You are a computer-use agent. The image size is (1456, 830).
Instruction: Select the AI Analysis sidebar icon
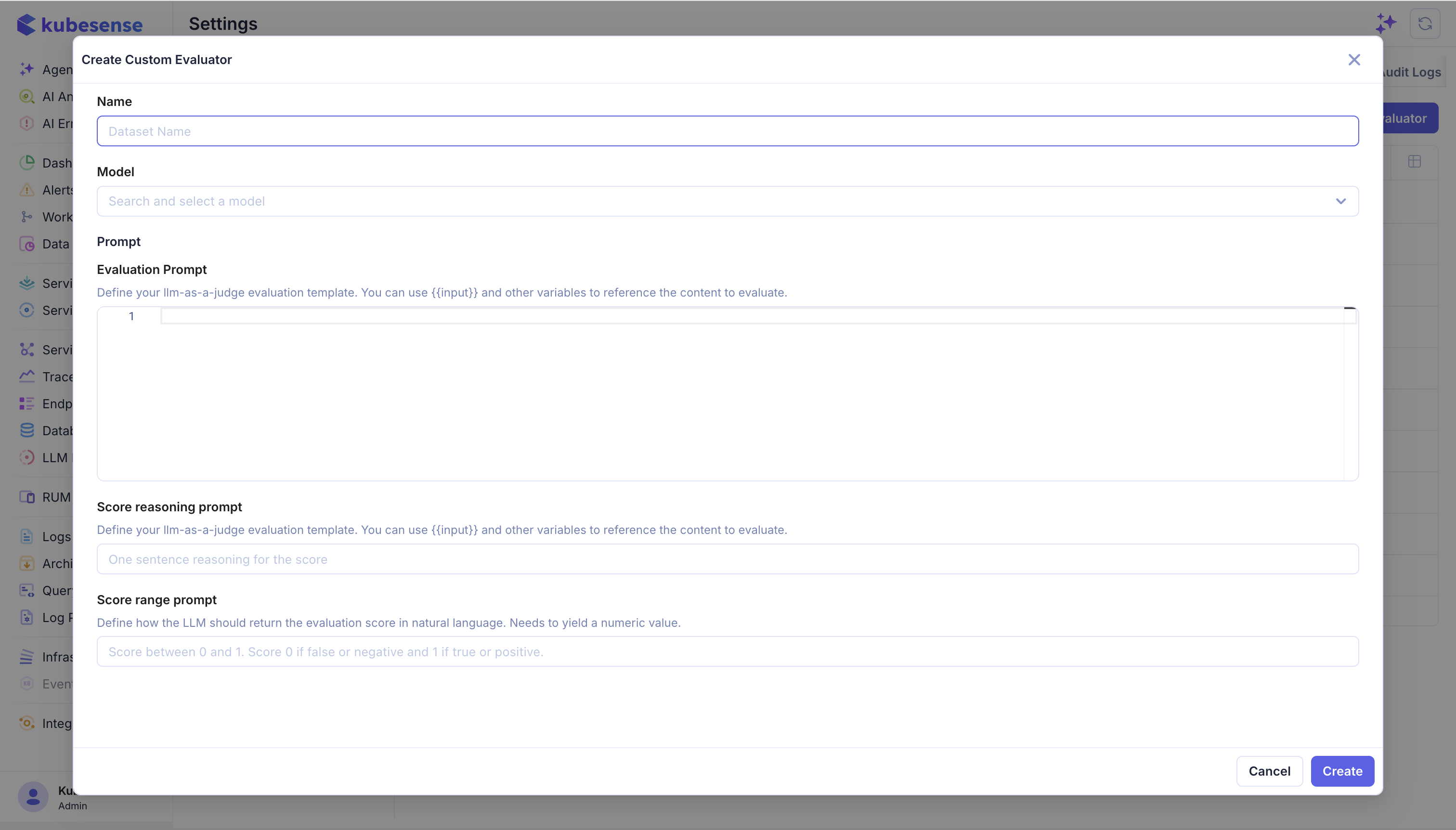[26, 96]
